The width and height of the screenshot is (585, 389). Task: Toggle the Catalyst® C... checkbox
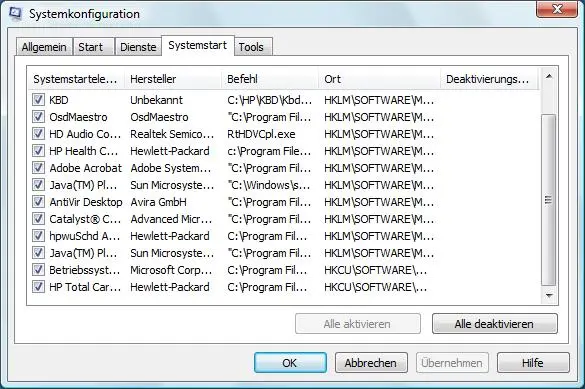click(x=38, y=219)
